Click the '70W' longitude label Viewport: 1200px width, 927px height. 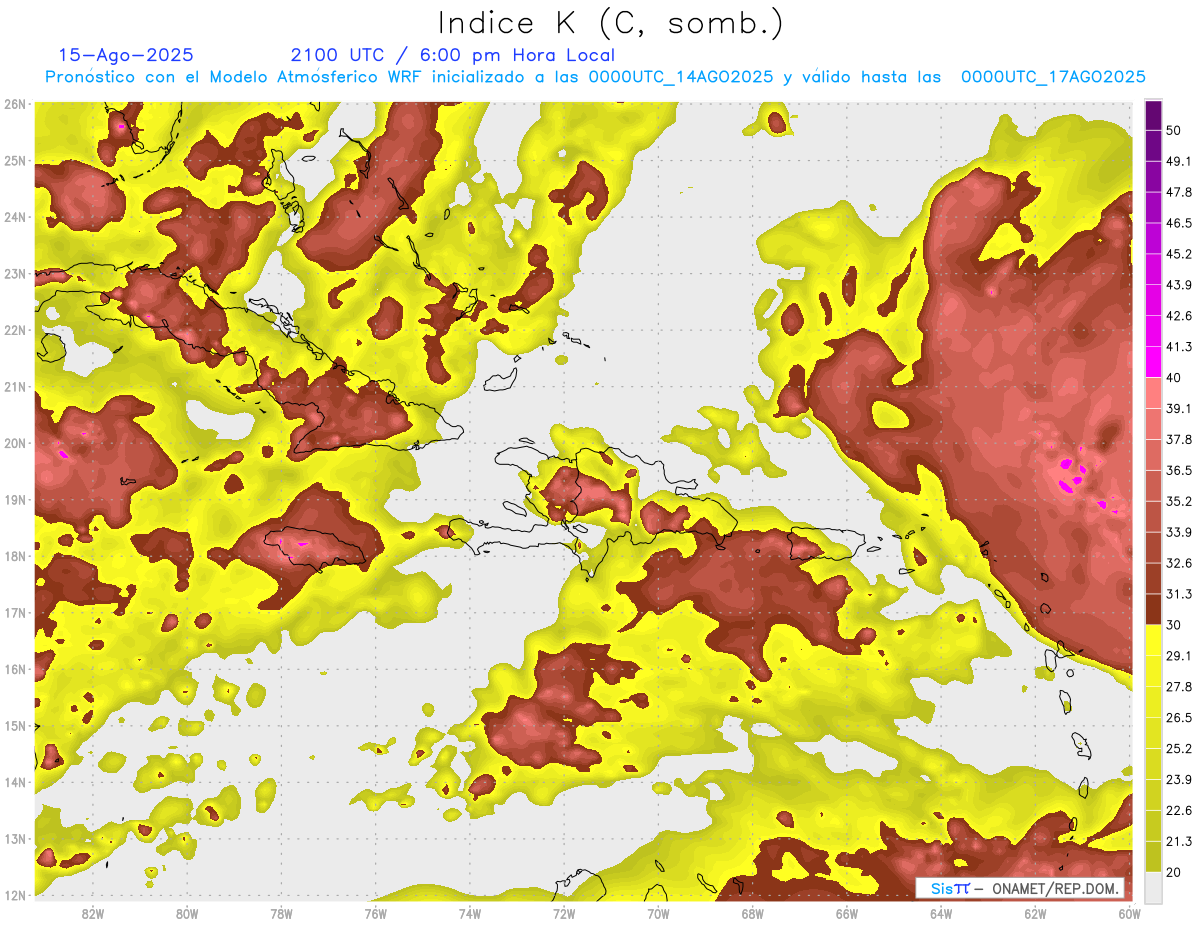point(658,914)
